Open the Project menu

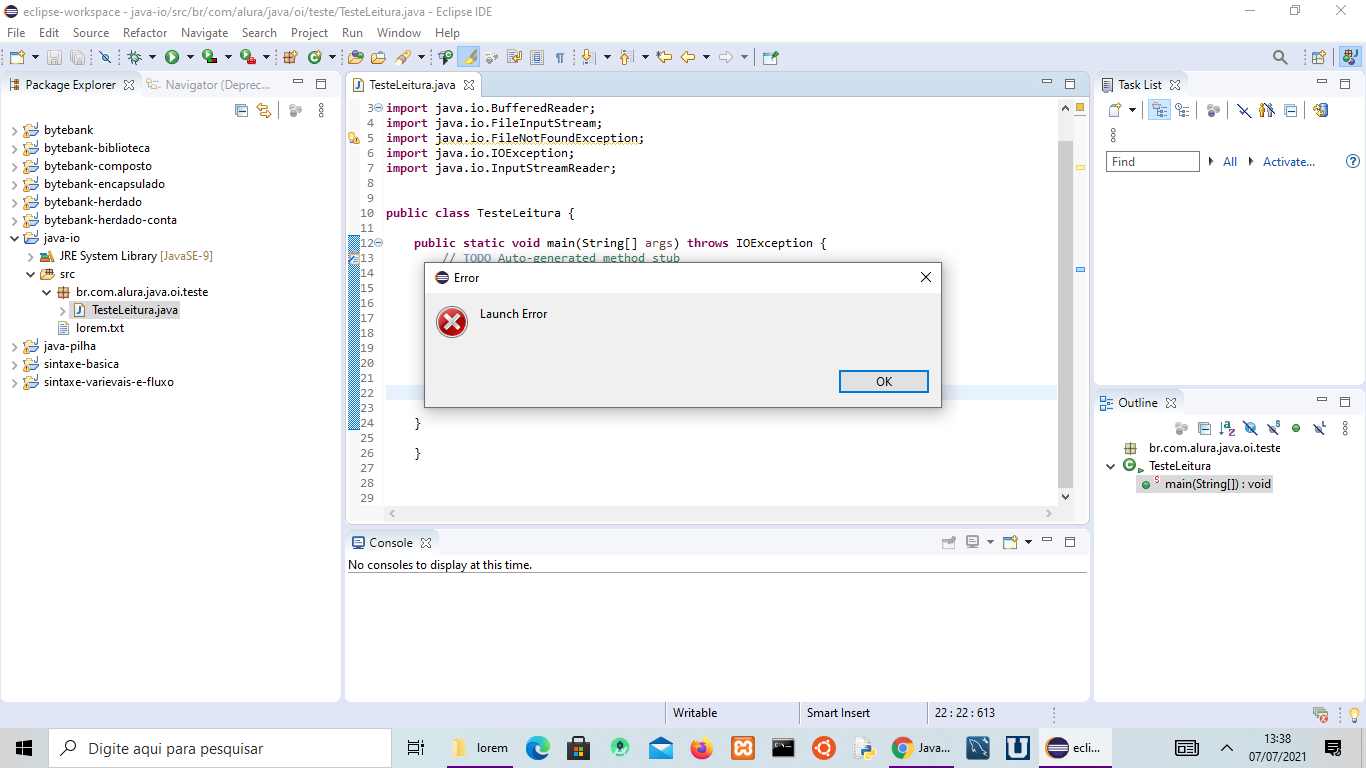point(309,33)
